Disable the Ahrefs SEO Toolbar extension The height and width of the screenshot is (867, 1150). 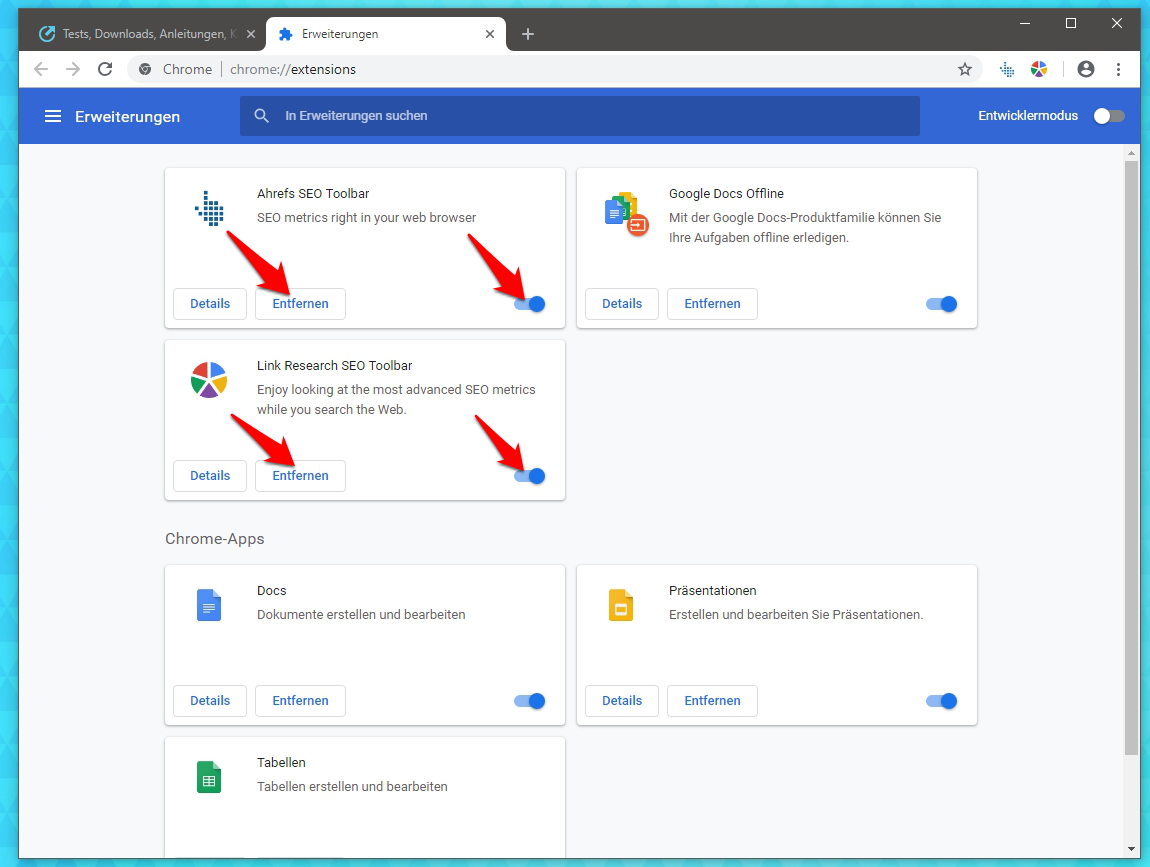530,304
